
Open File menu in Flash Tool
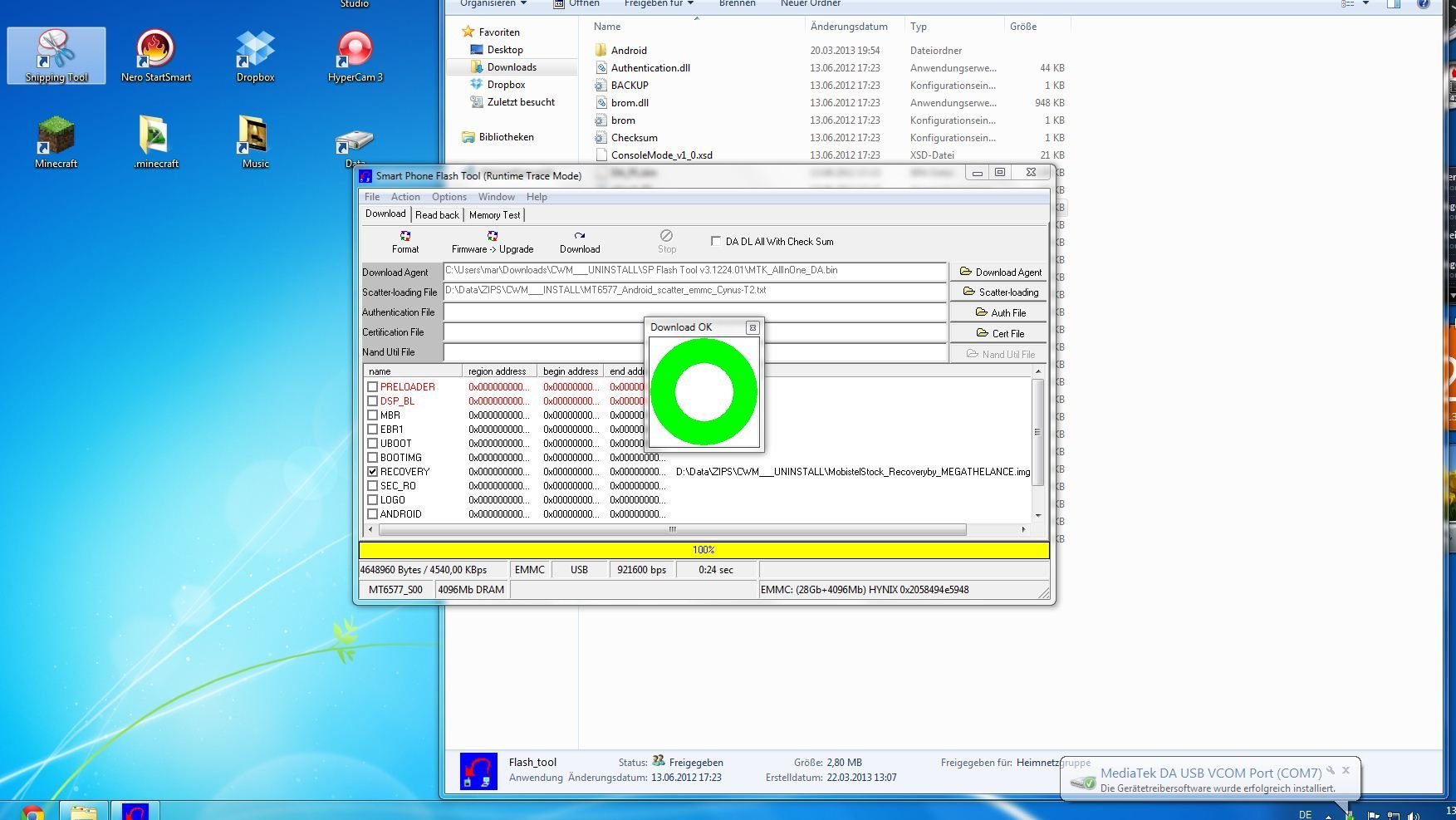tap(372, 197)
